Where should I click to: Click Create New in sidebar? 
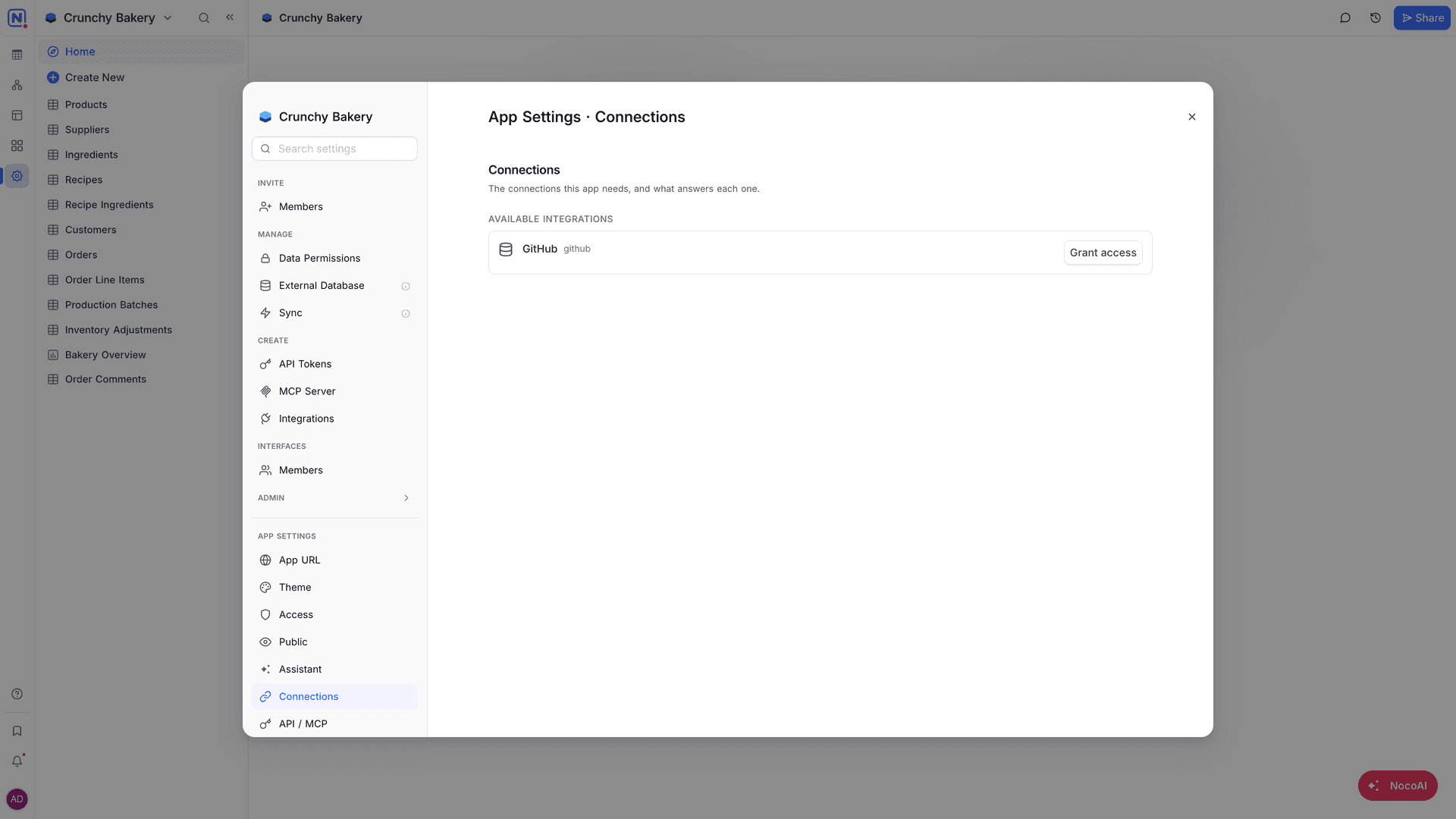(142, 77)
